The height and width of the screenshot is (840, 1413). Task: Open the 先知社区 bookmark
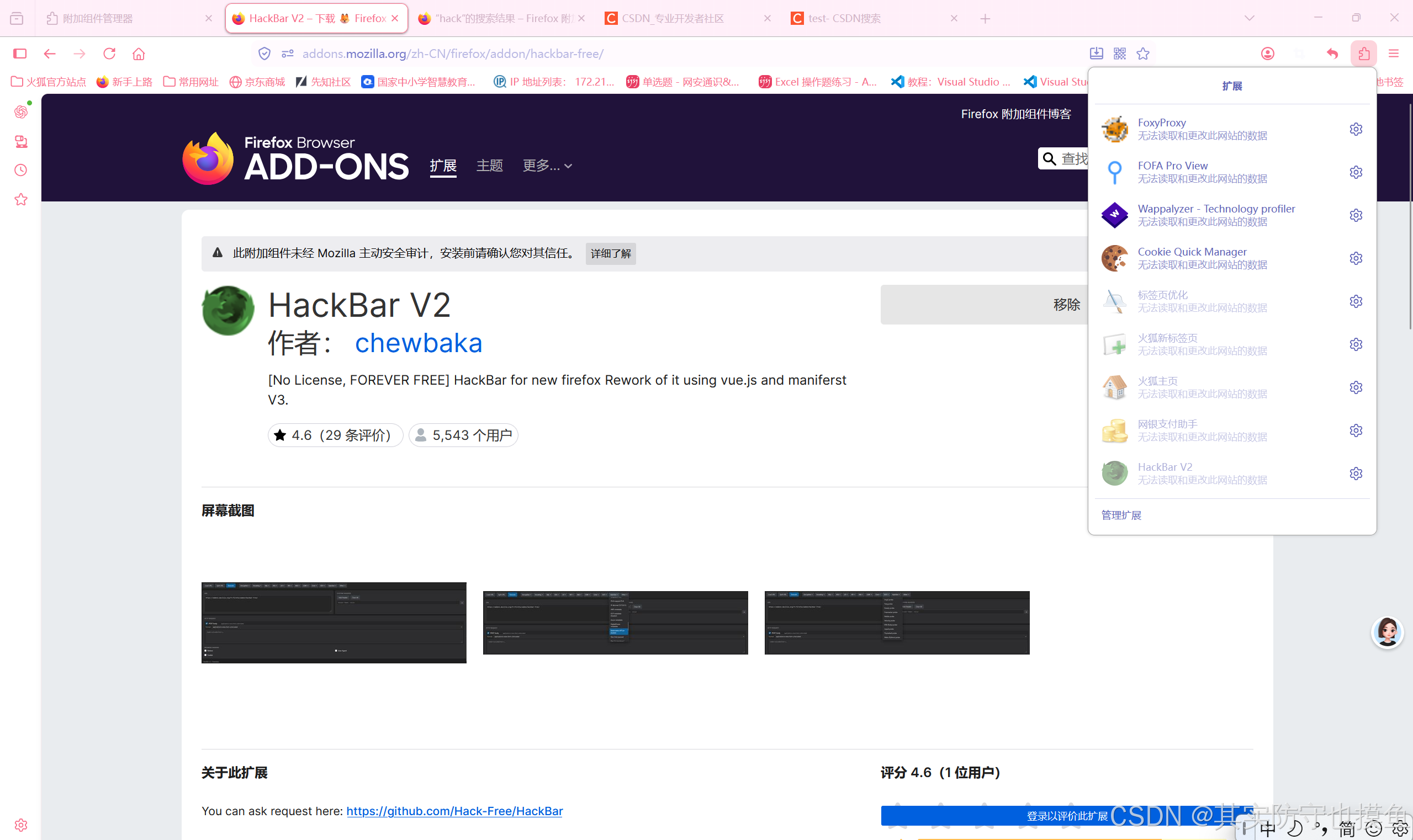324,82
